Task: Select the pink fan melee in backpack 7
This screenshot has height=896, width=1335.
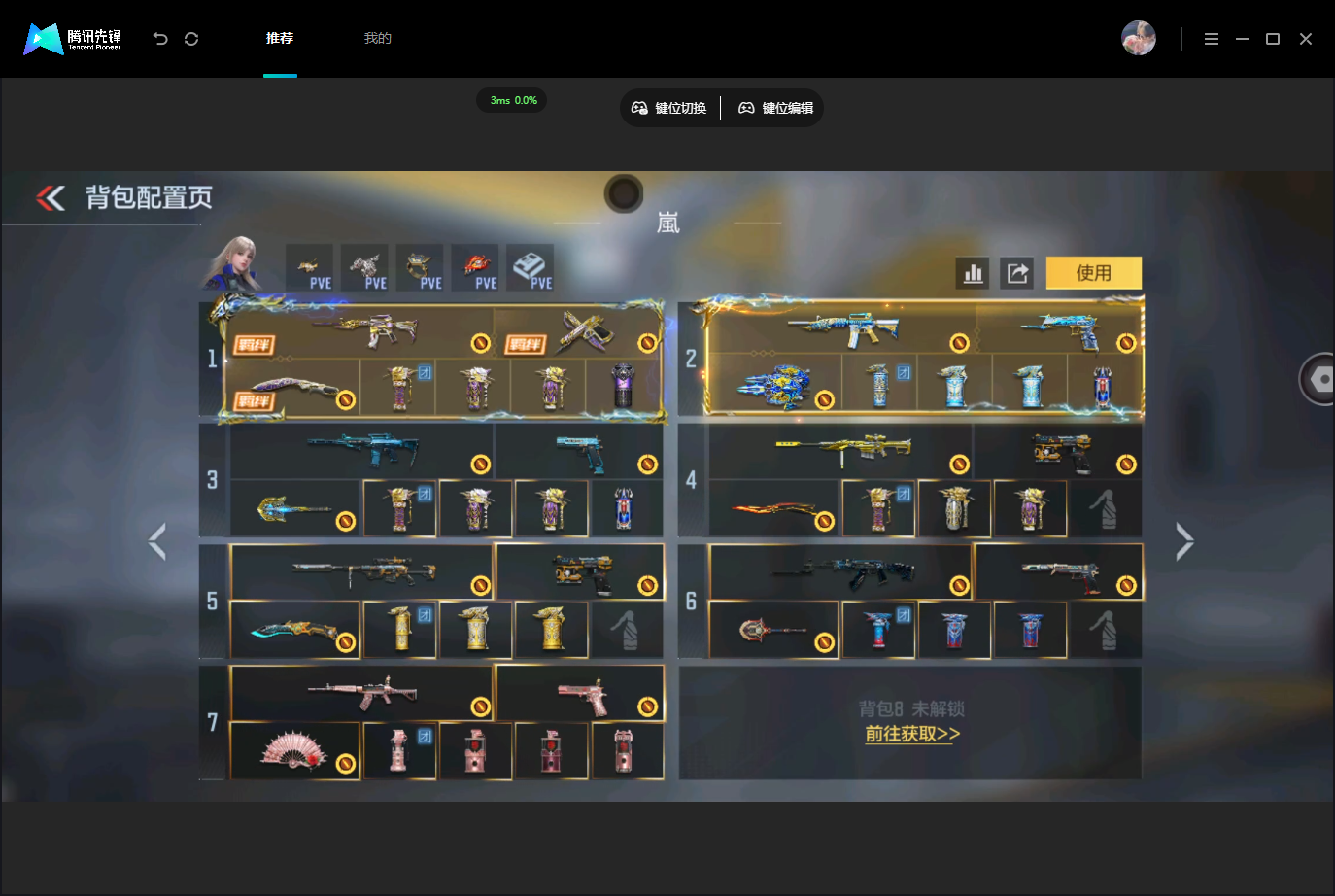Action: click(x=295, y=751)
